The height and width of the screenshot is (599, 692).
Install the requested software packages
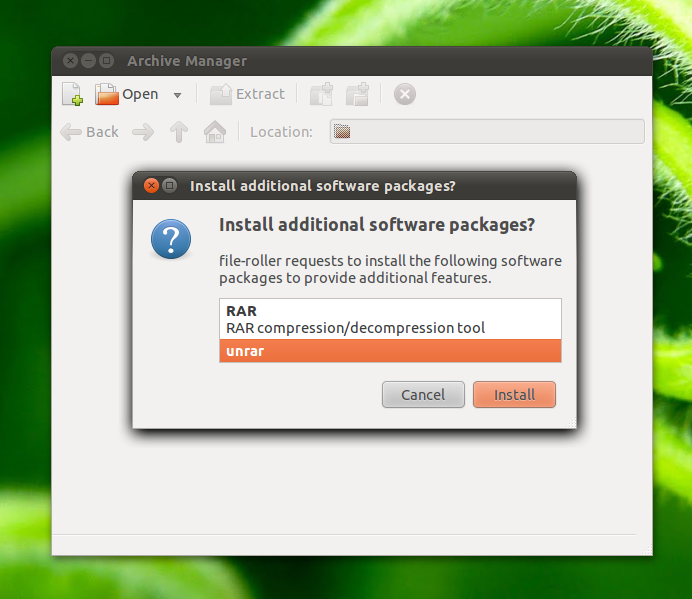pyautogui.click(x=514, y=395)
